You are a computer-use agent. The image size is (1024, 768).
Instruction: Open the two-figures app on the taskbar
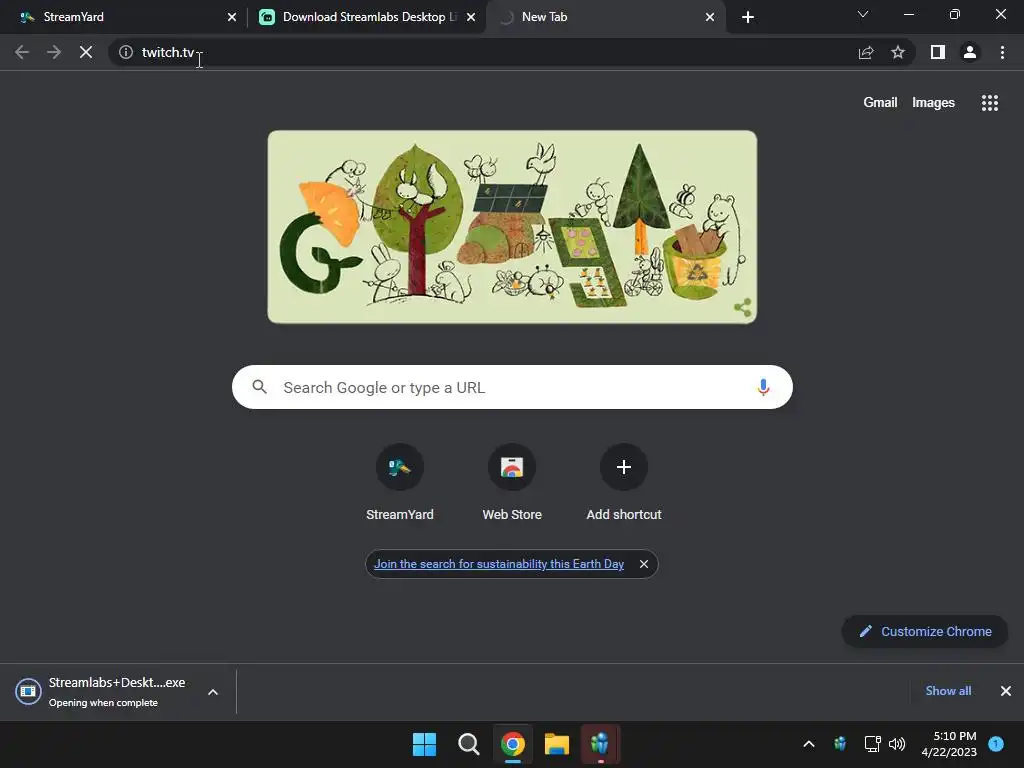(600, 744)
